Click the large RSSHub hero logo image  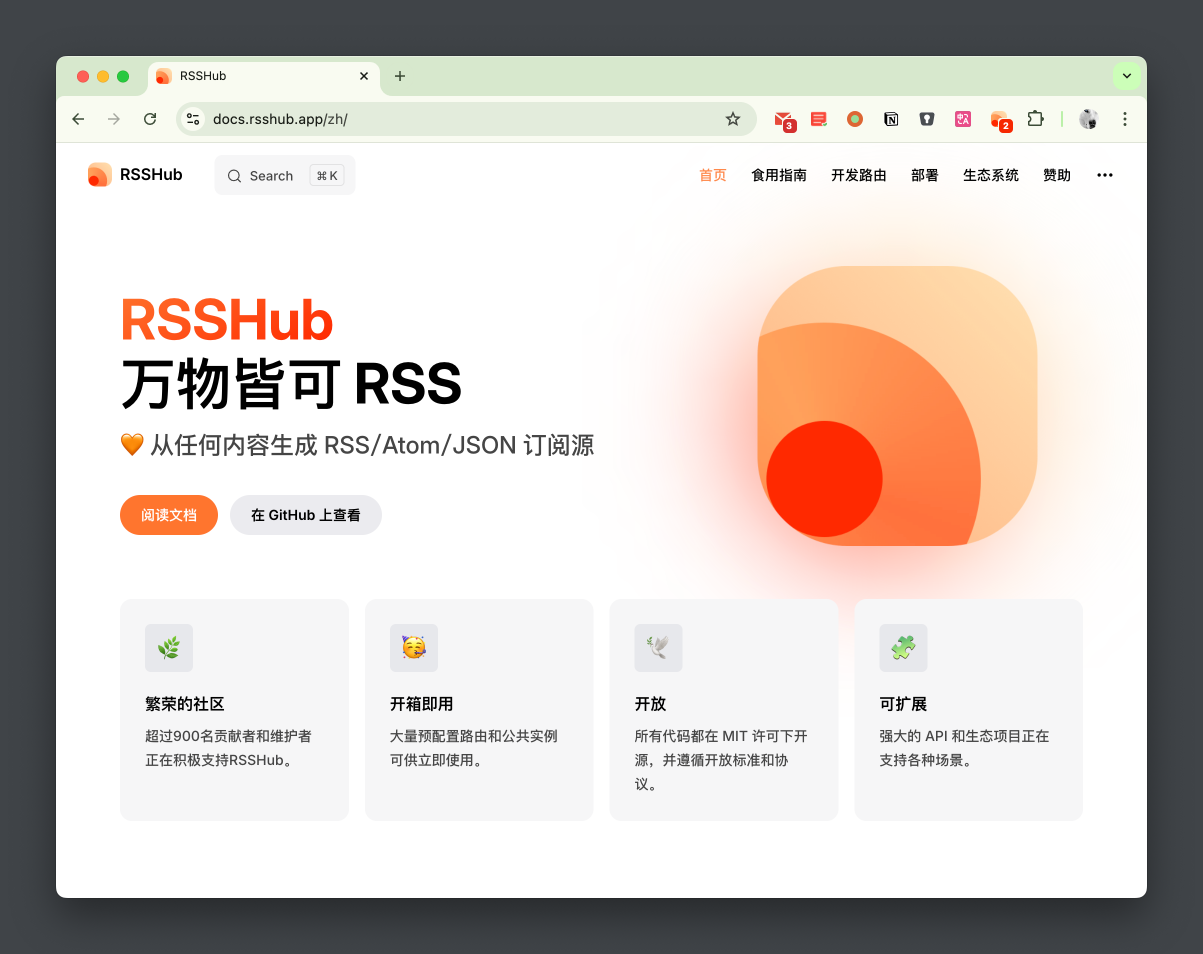click(897, 406)
